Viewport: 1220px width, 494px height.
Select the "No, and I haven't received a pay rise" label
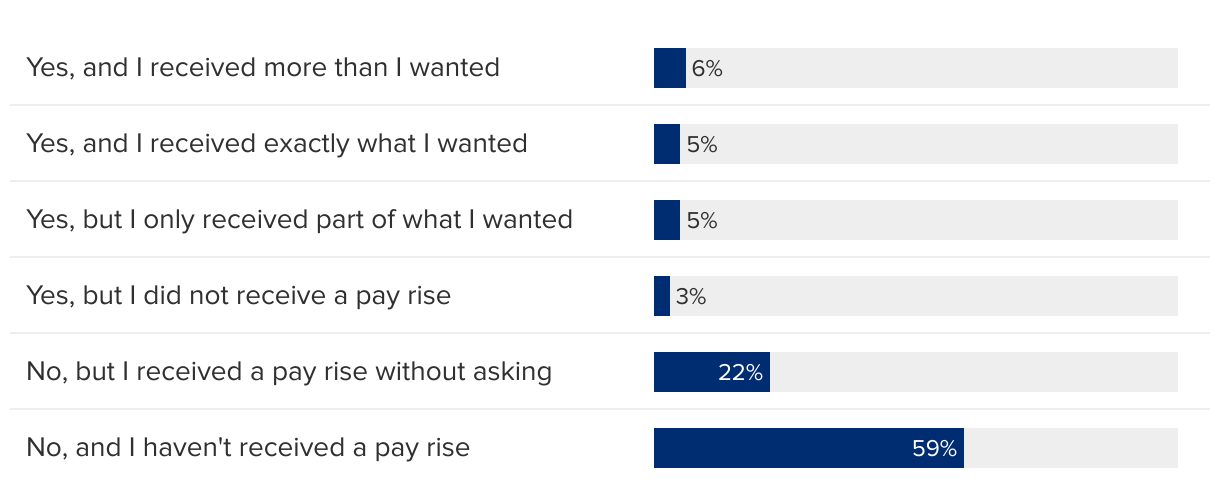coord(247,448)
